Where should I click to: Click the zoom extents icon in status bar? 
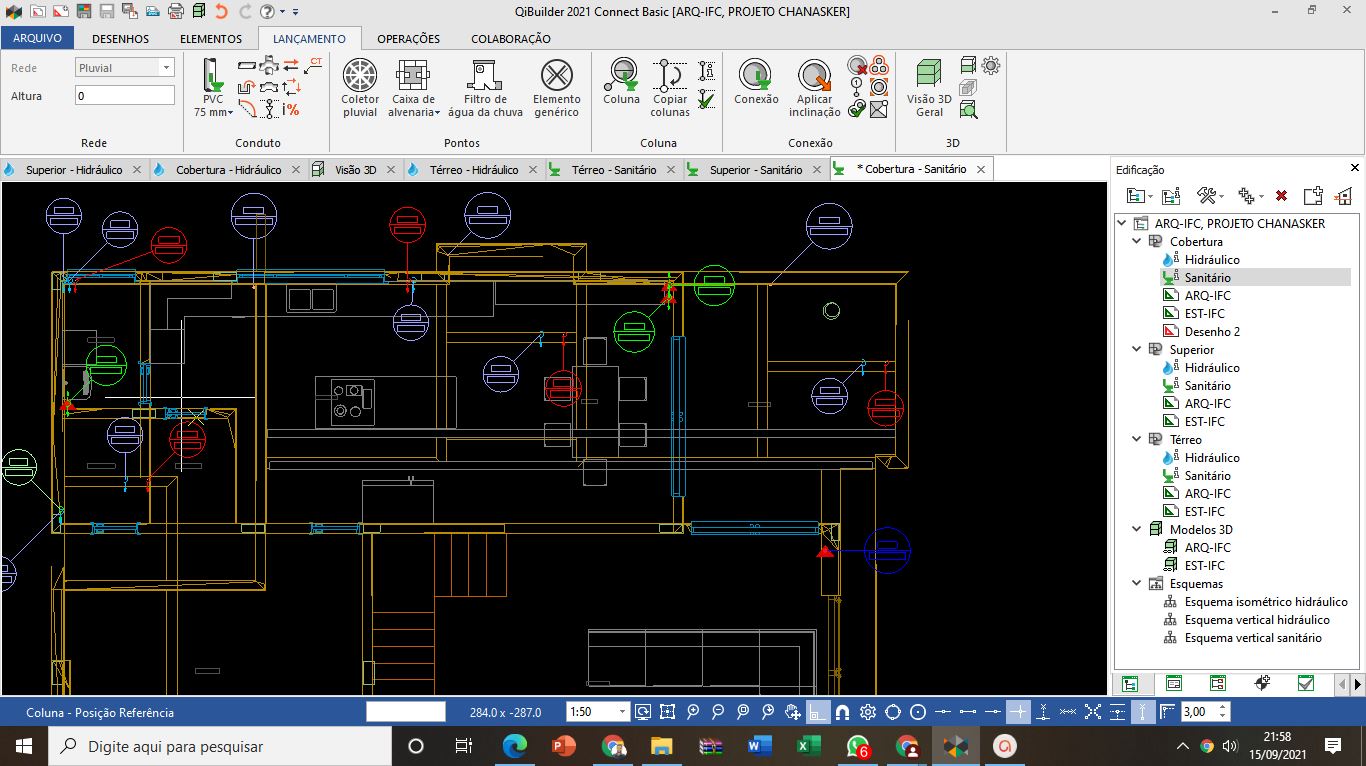coord(668,712)
